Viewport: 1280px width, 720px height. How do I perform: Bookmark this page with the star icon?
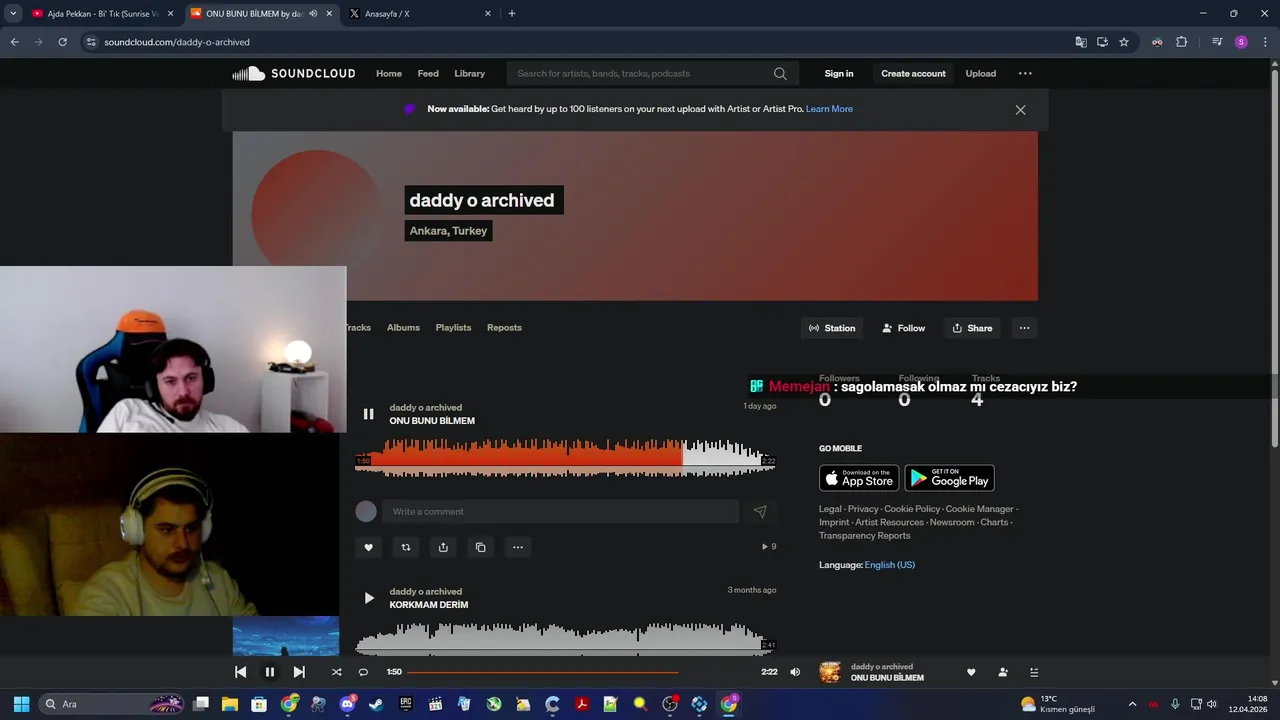click(1124, 42)
